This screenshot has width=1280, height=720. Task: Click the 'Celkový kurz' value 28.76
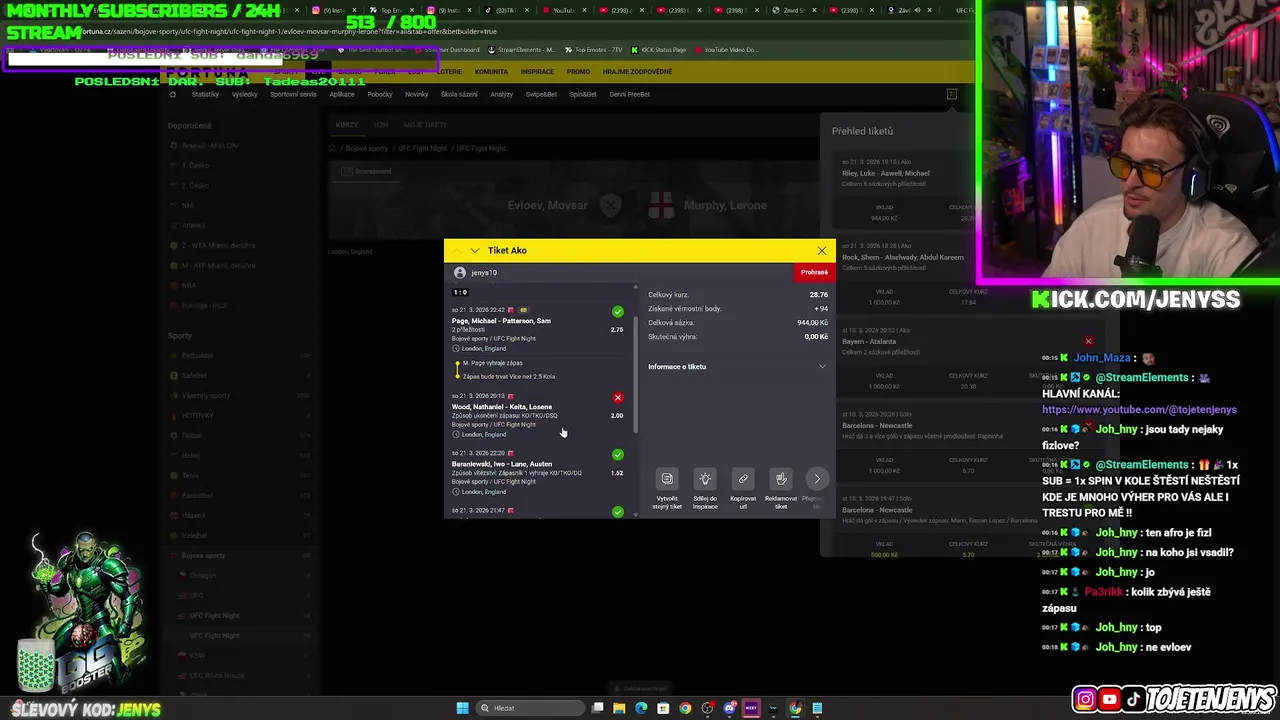point(819,295)
